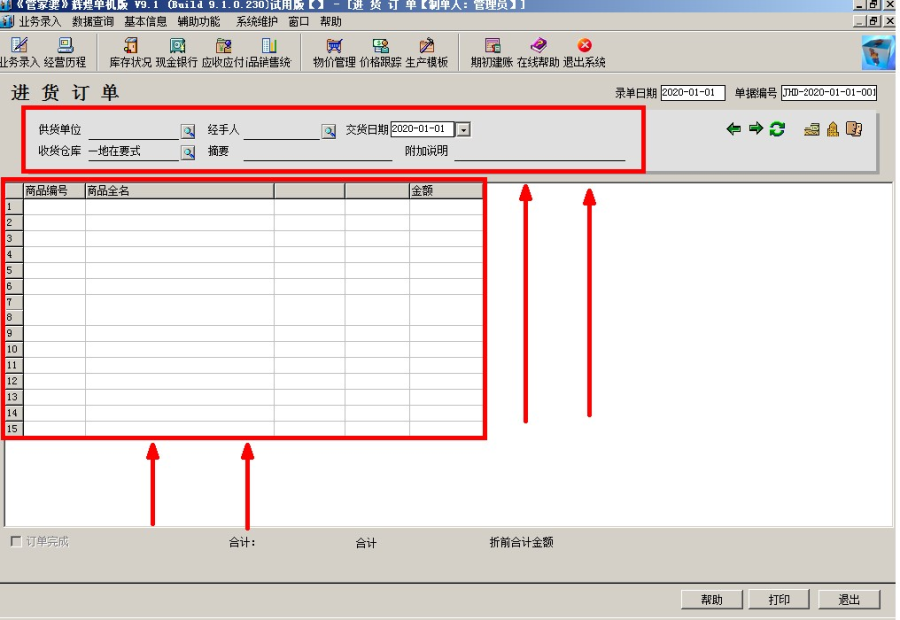Viewport: 900px width, 620px height.
Task: Go to previous order with left arrow
Action: tap(734, 129)
